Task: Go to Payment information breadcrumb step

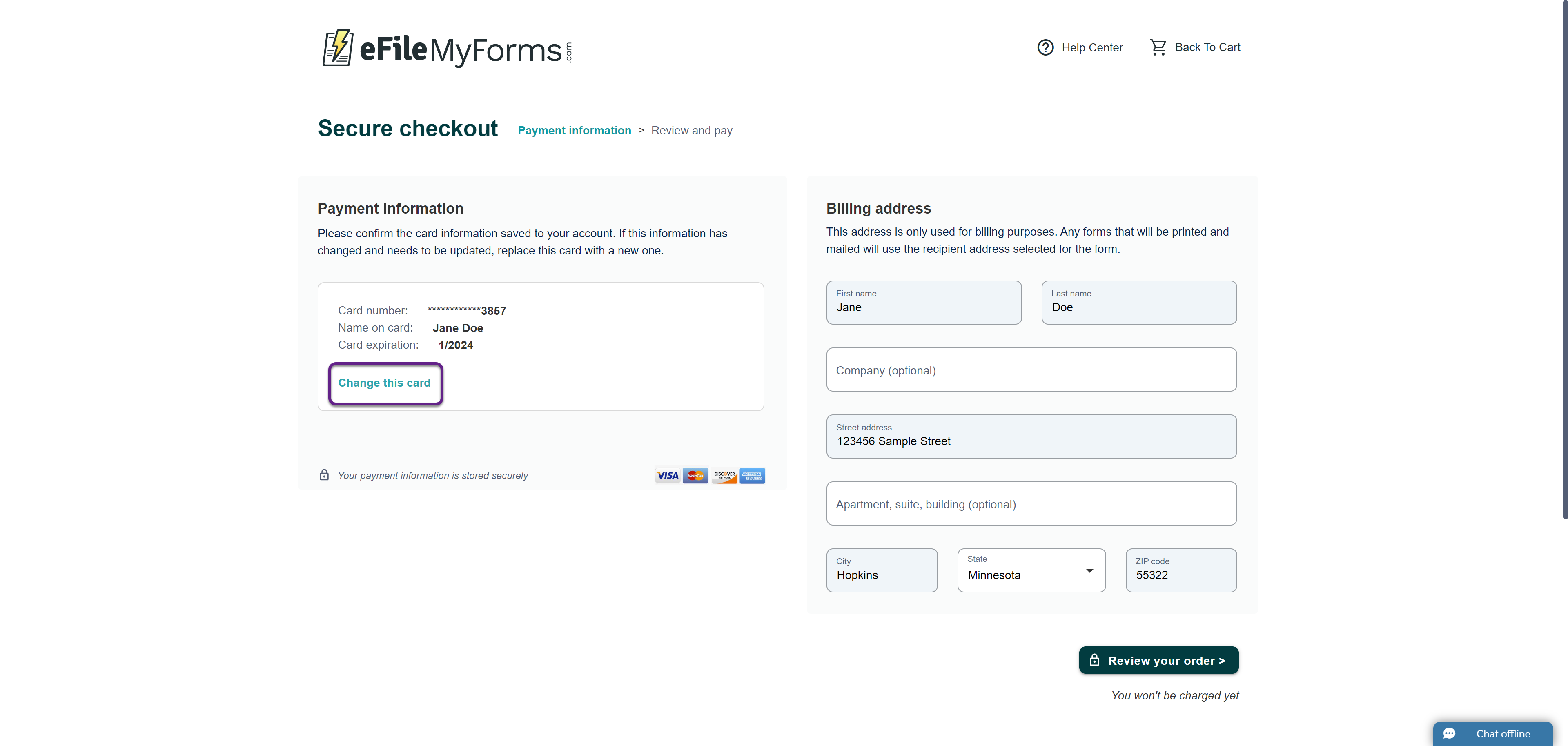Action: point(574,131)
